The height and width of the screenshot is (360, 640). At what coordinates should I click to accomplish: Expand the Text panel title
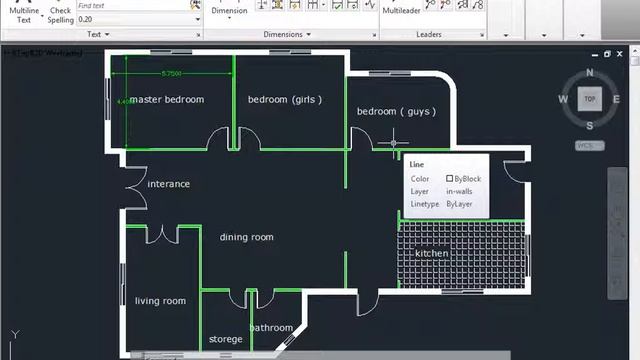[x=98, y=34]
